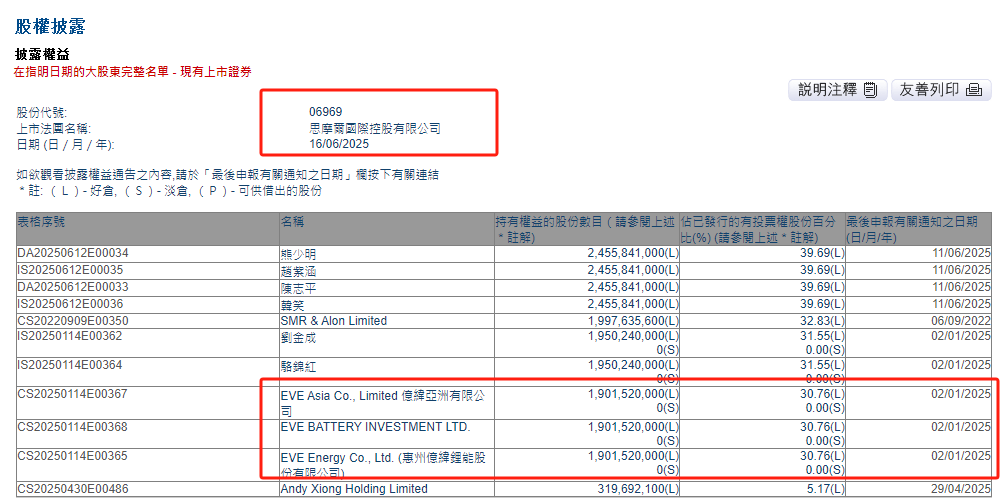Select form serial IS20250114E00364
The width and height of the screenshot is (1001, 498).
pyautogui.click(x=70, y=365)
